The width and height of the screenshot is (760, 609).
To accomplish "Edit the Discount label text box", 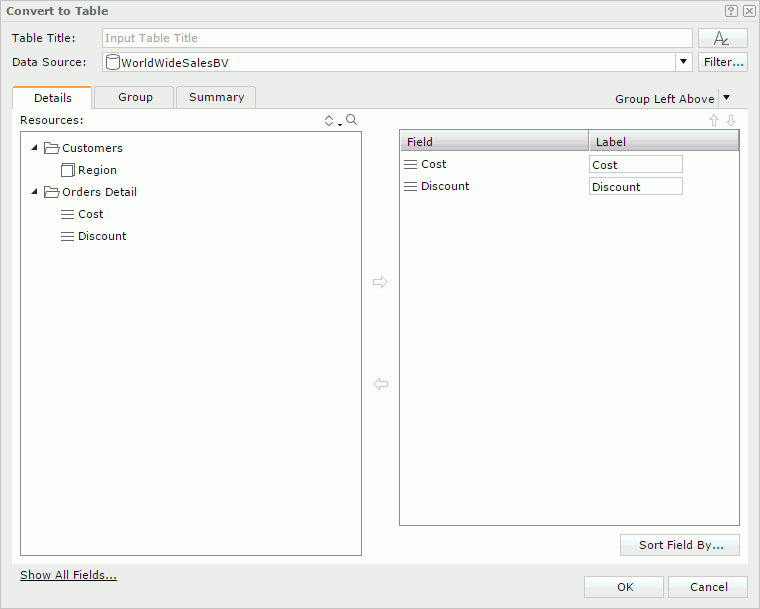I will [x=635, y=187].
